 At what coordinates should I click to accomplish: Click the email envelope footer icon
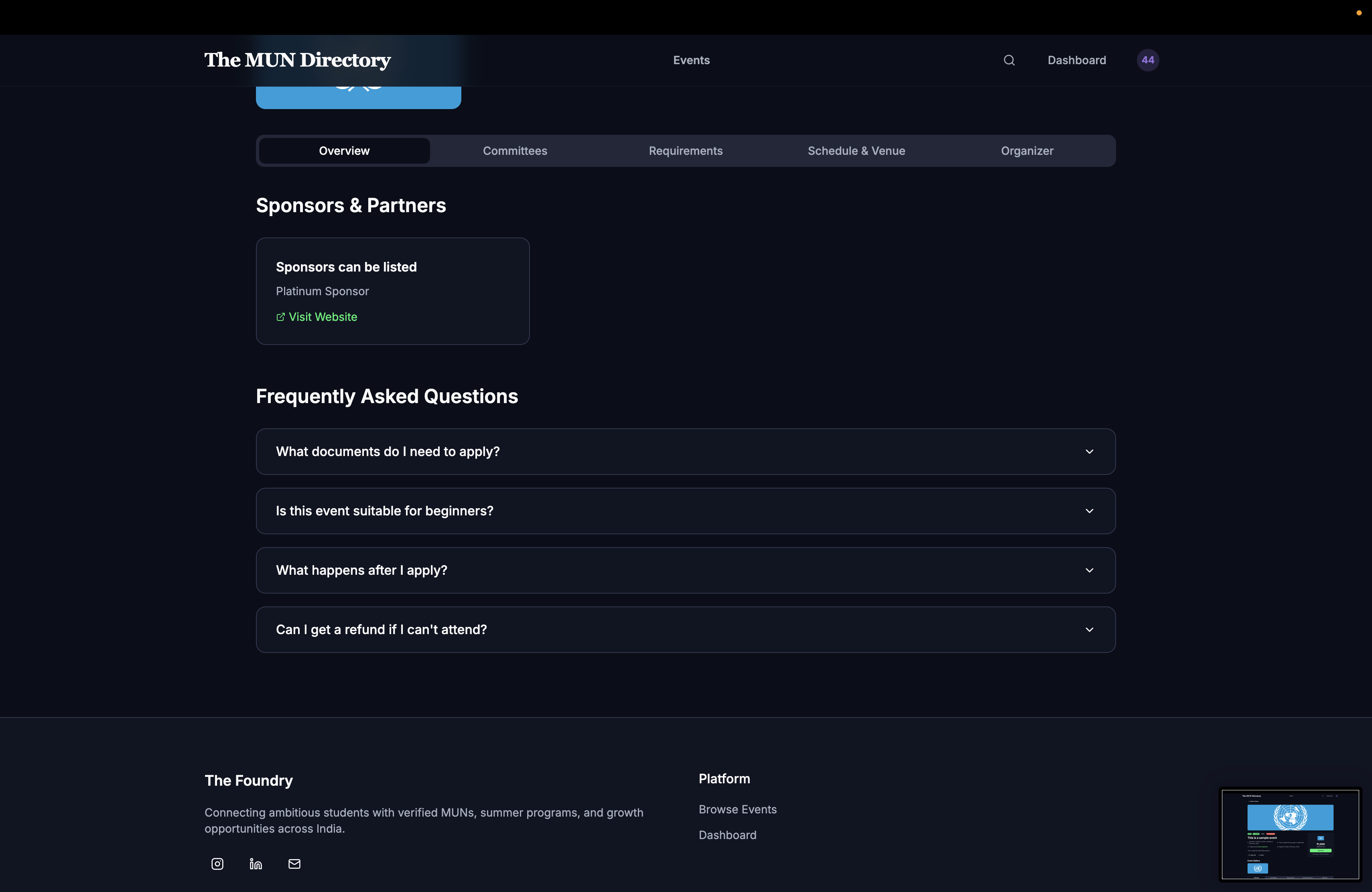pyautogui.click(x=294, y=863)
